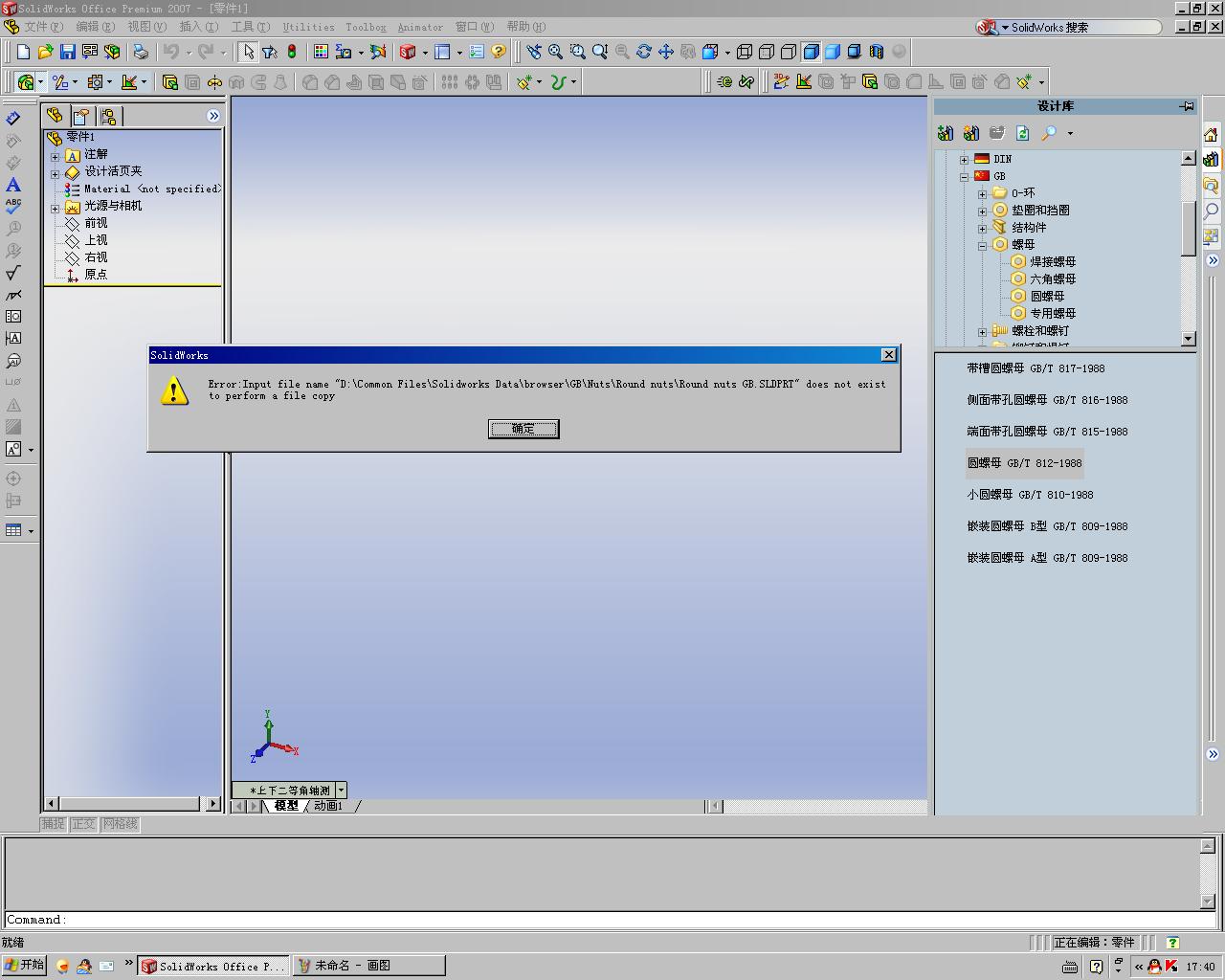Open the 视图 menu
Viewport: 1225px width, 980px height.
click(146, 27)
